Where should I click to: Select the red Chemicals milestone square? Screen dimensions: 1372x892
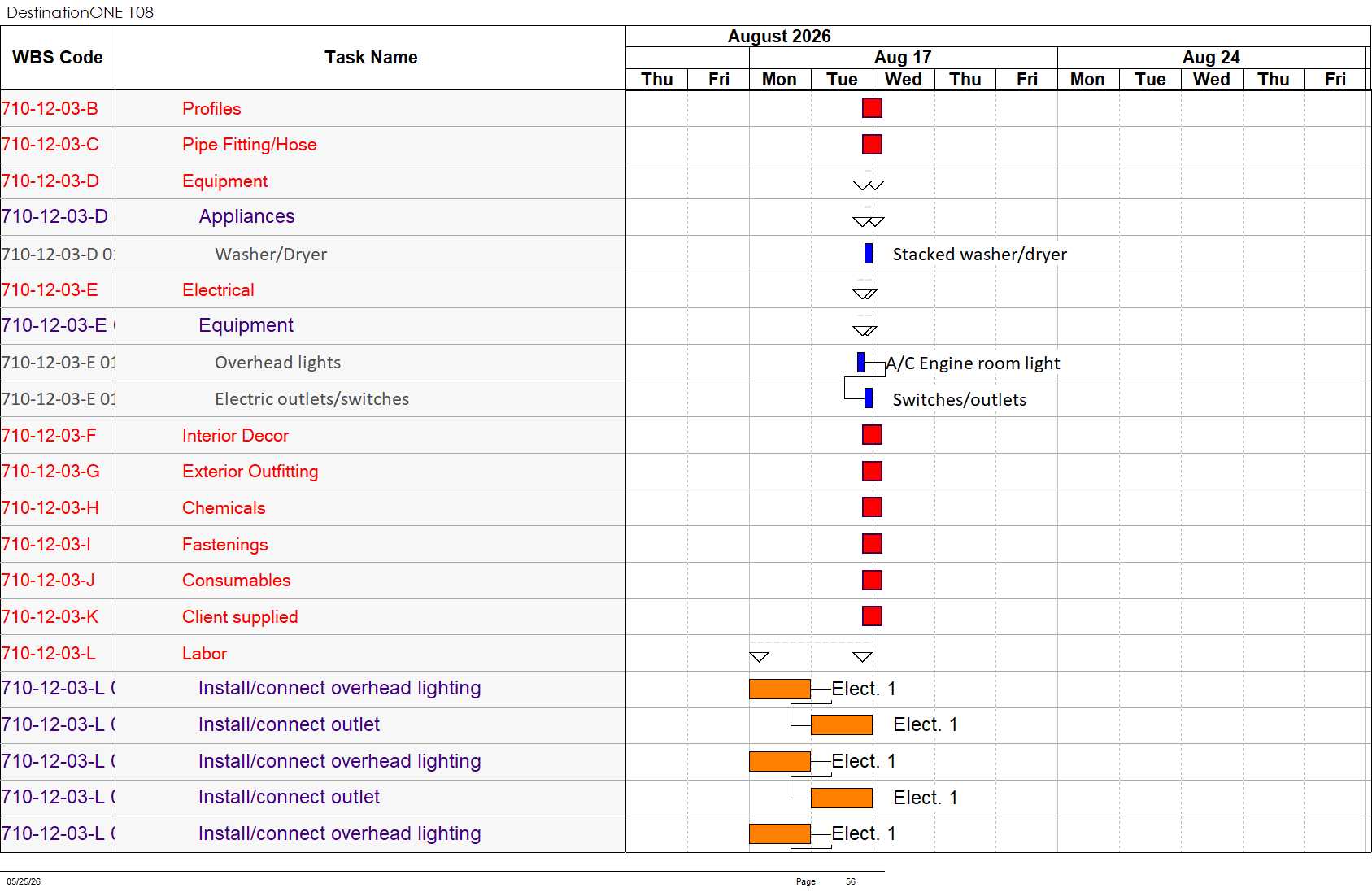point(872,507)
